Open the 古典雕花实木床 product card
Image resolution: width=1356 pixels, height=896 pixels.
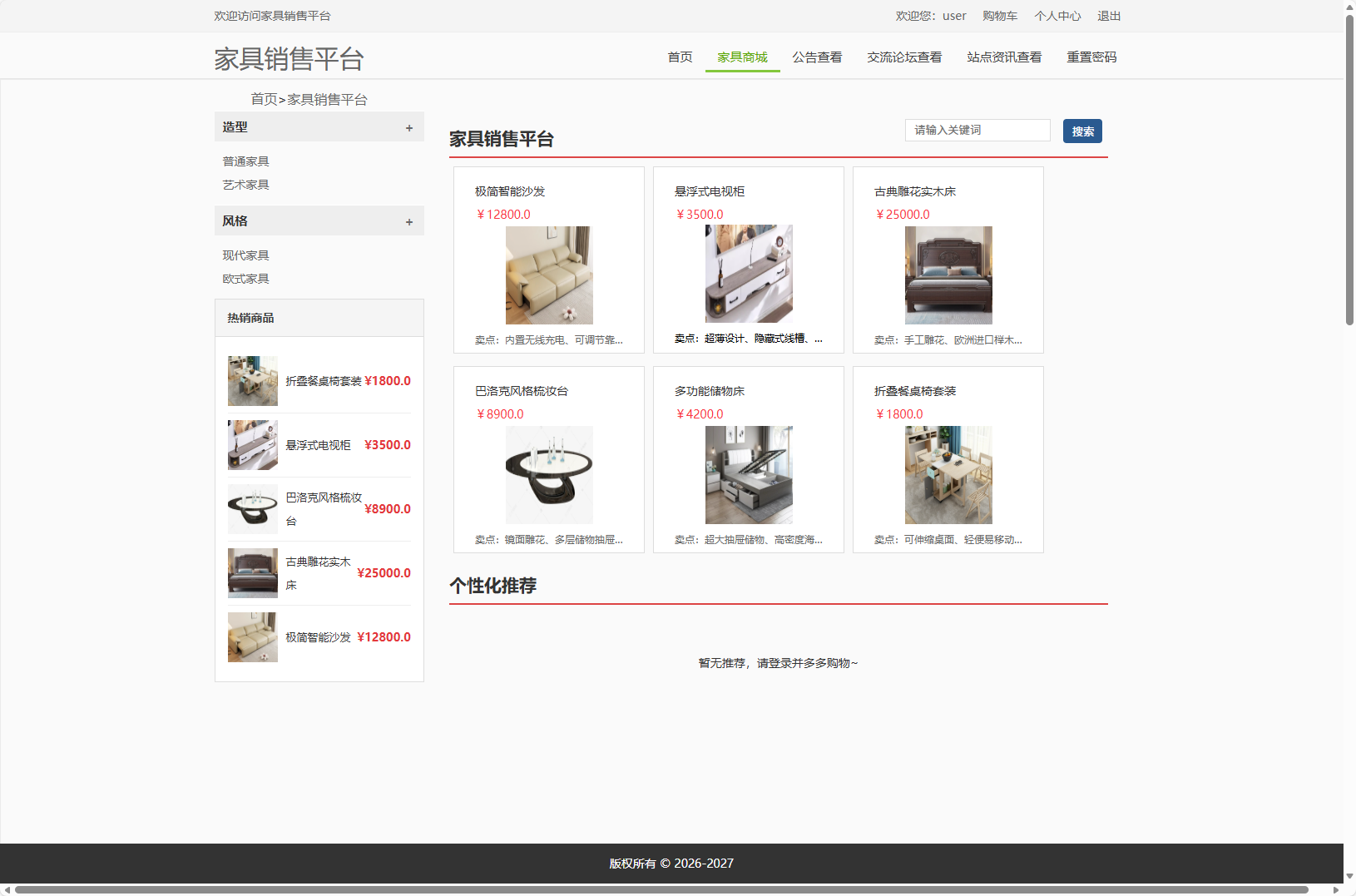948,260
